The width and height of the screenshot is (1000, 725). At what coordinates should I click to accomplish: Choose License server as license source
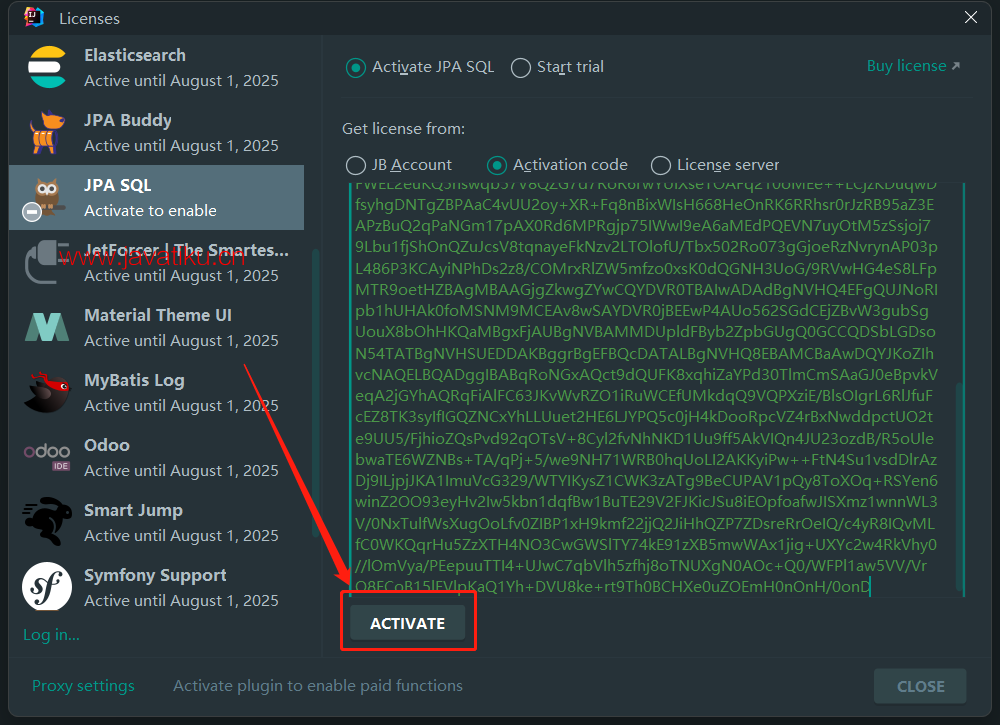point(660,166)
